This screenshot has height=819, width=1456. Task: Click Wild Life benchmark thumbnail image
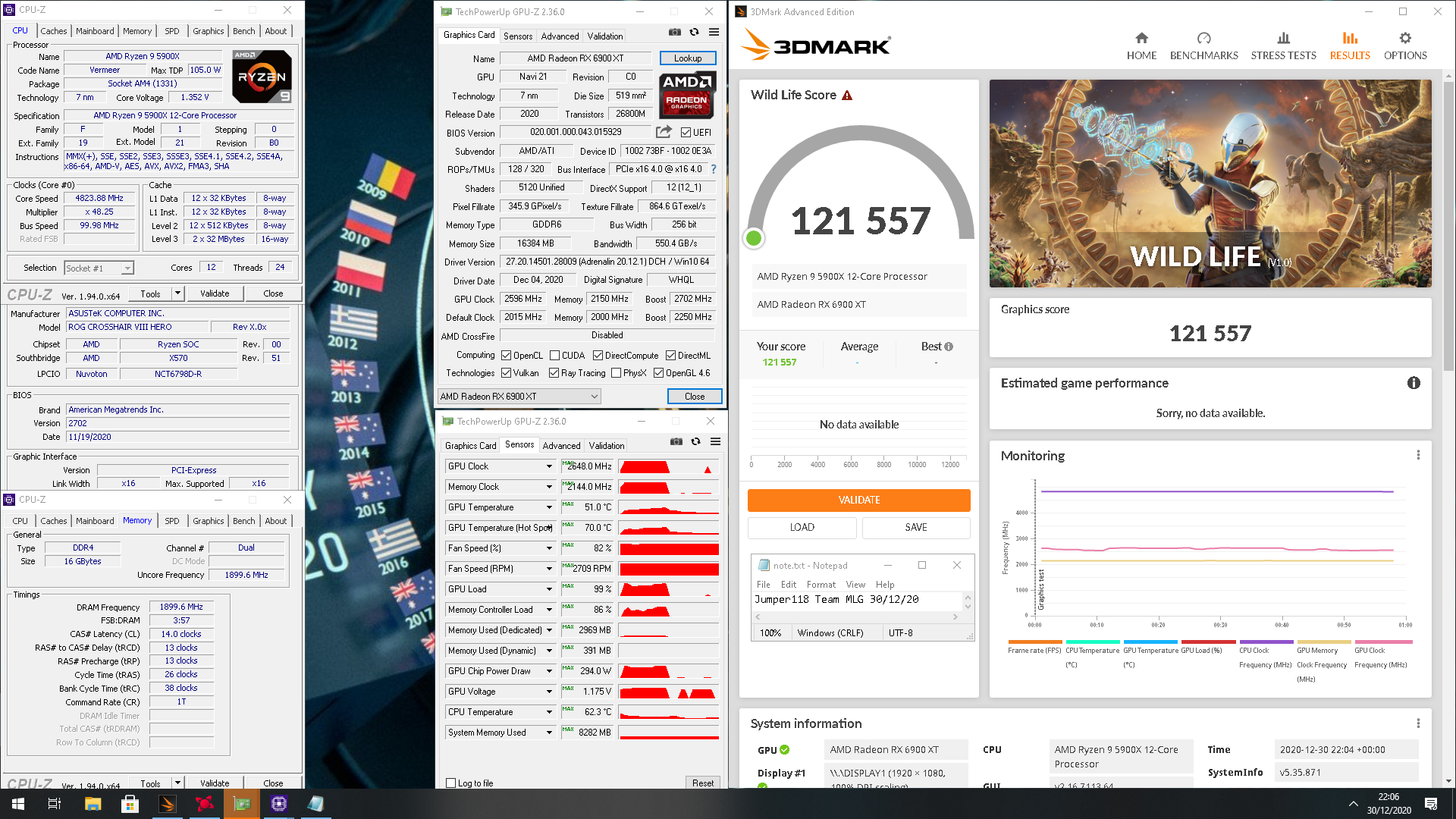(1210, 184)
